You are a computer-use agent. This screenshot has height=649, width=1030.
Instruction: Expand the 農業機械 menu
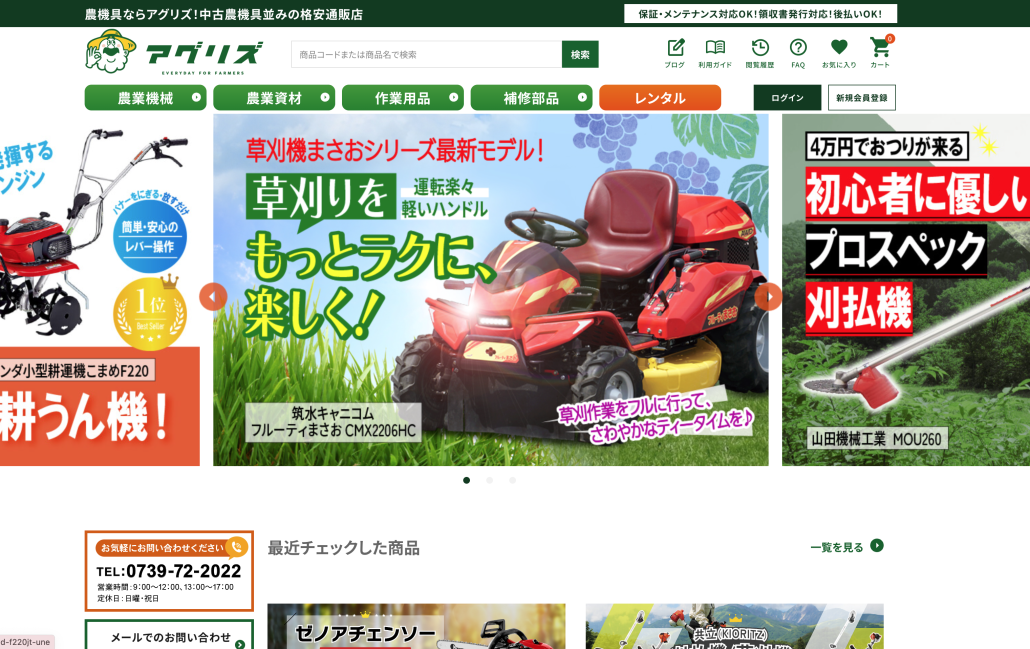(x=145, y=98)
